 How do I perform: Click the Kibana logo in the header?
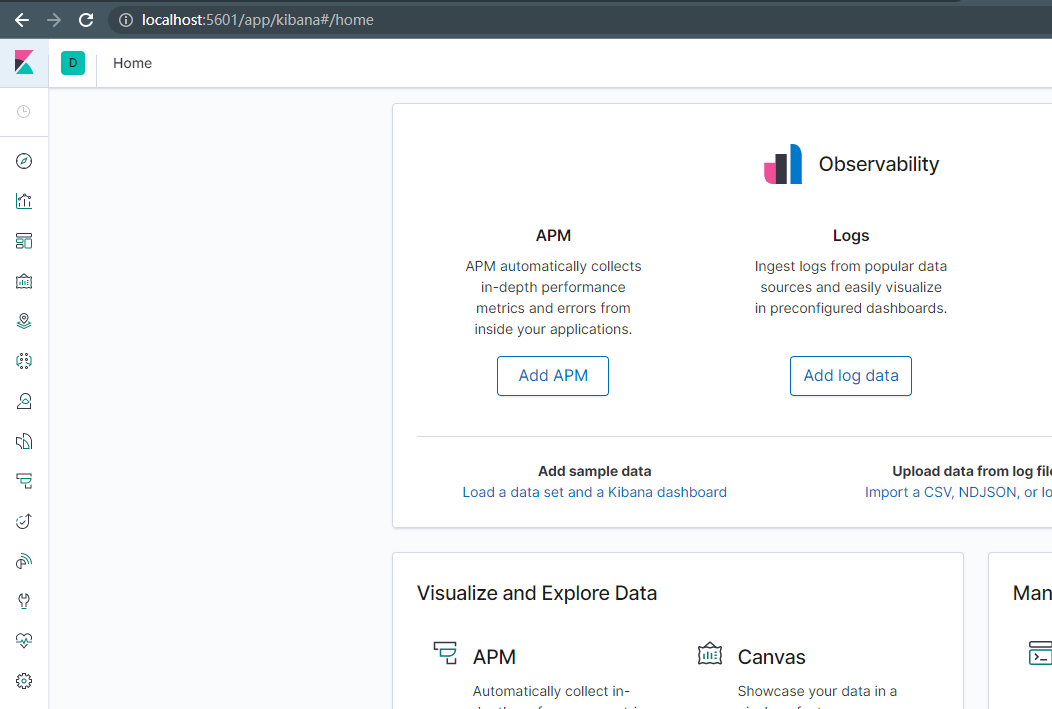[24, 63]
